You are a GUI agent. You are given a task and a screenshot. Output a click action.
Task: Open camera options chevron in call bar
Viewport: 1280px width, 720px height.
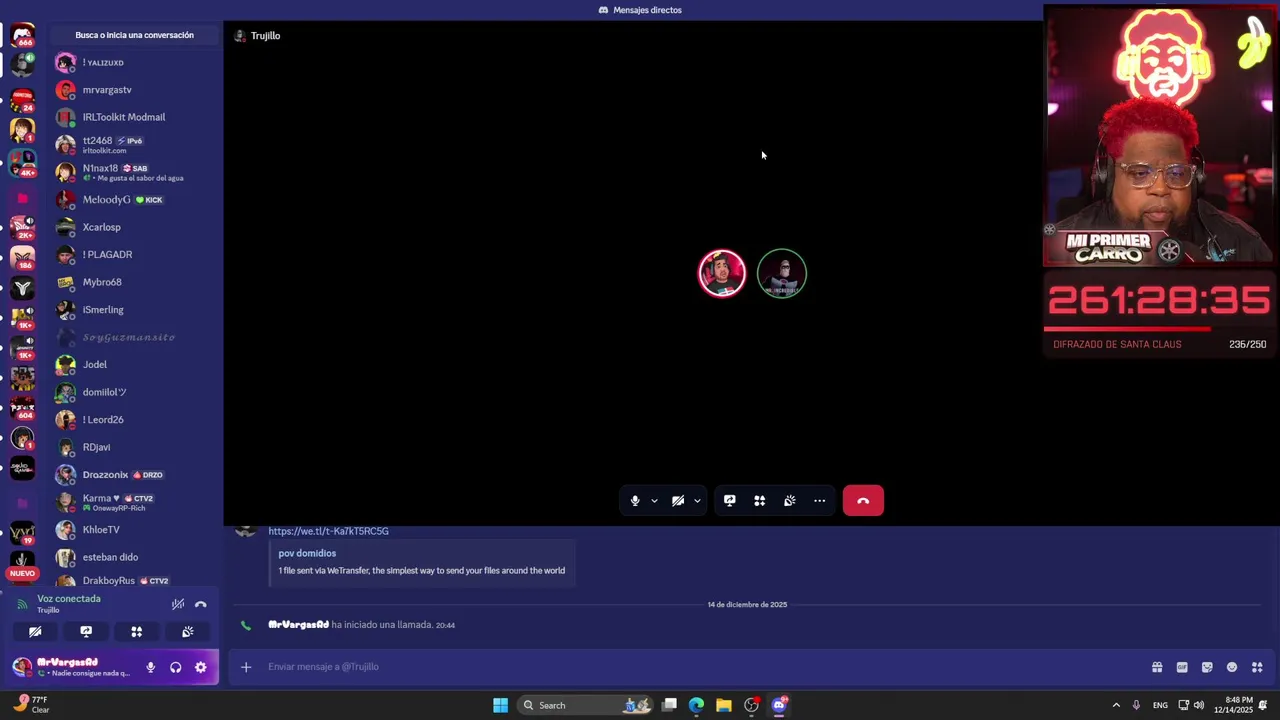[x=697, y=501]
